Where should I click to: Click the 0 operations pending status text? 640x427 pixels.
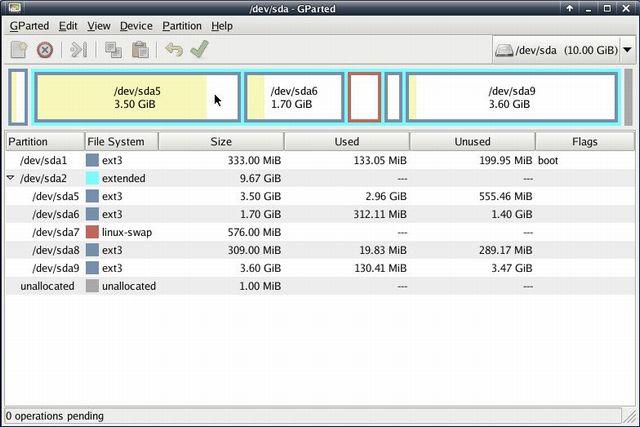pos(55,416)
